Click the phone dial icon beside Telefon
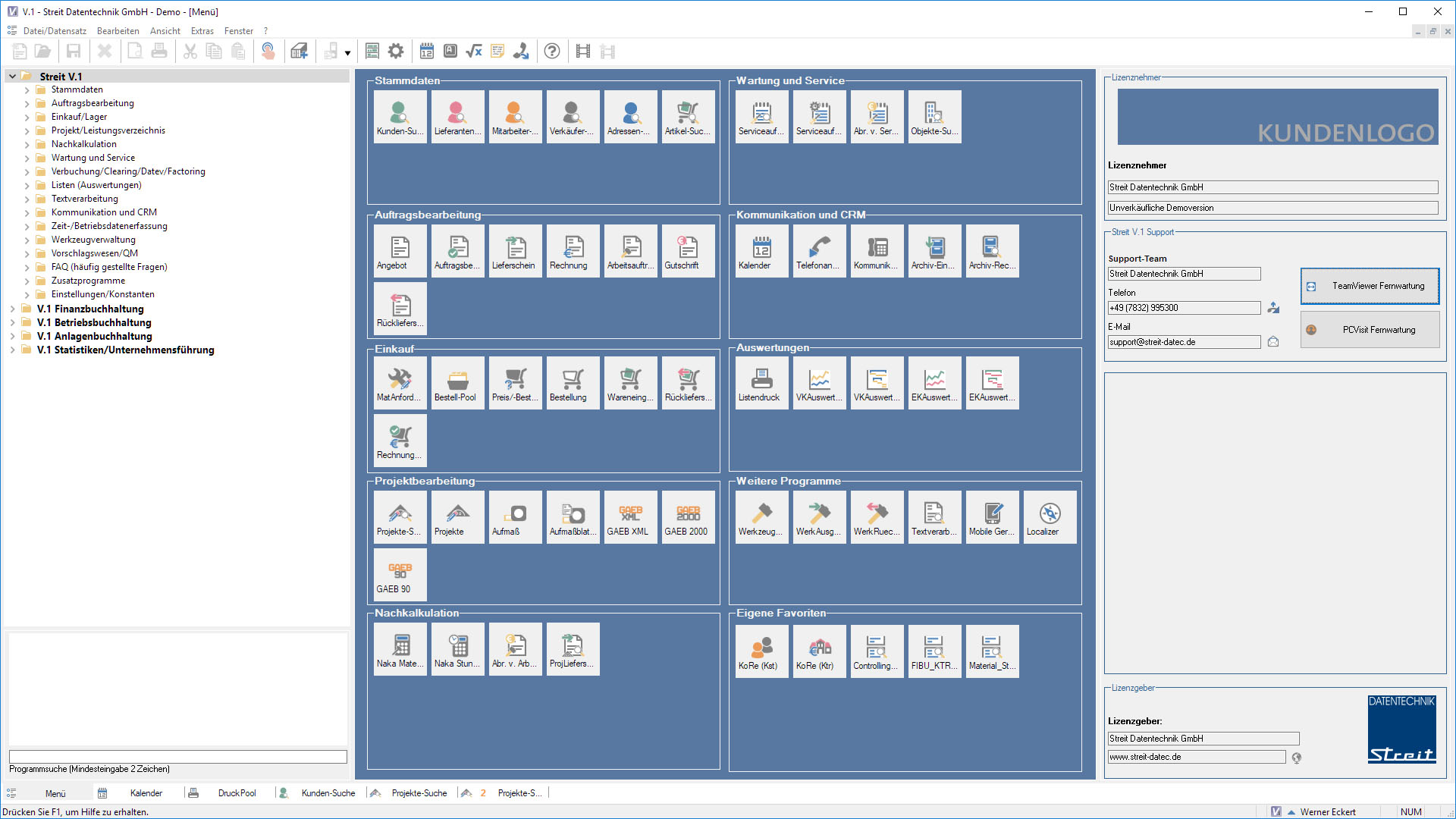1456x819 pixels. click(x=1273, y=308)
